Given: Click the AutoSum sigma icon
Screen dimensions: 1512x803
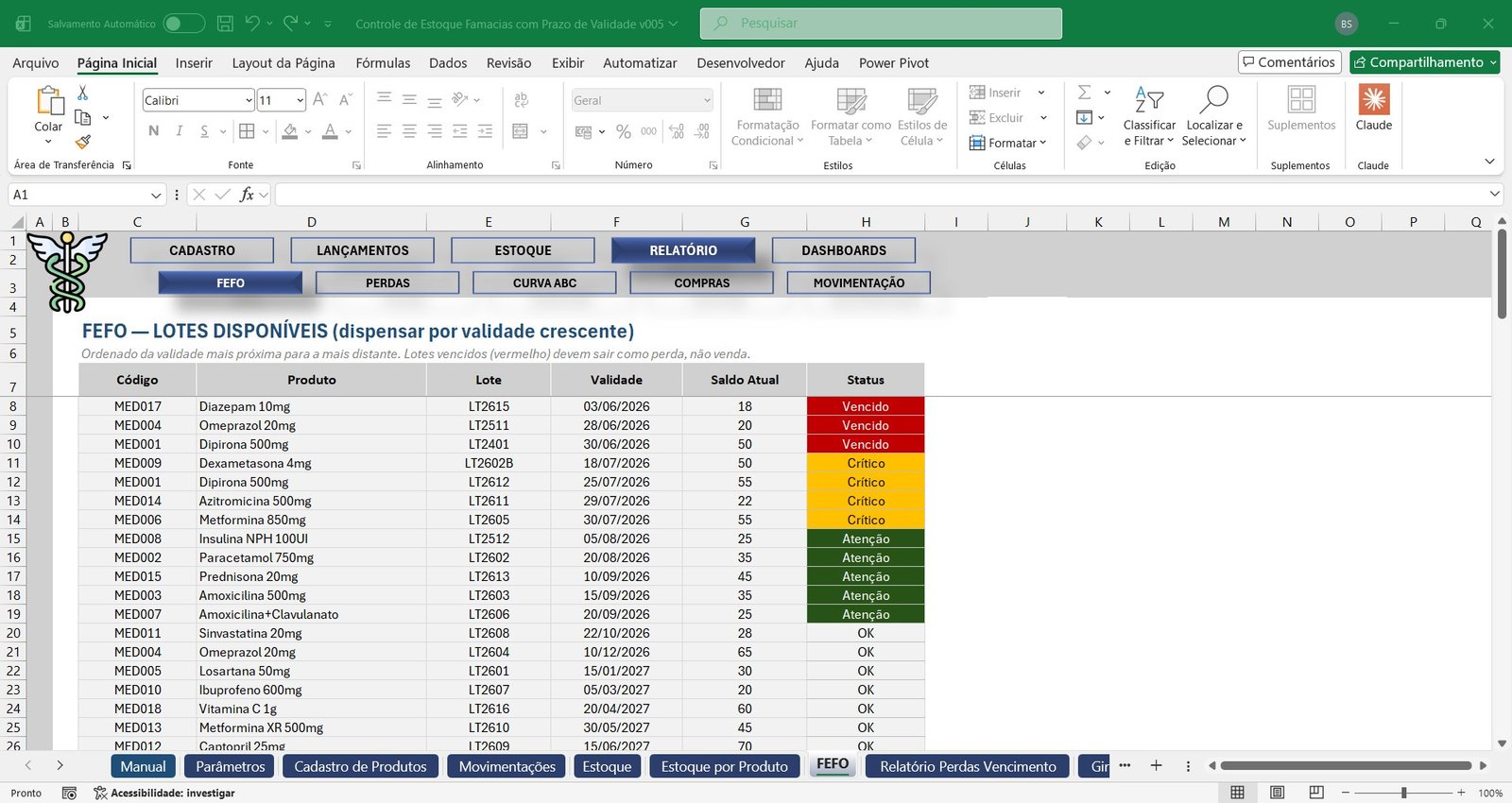Looking at the screenshot, I should [x=1085, y=93].
